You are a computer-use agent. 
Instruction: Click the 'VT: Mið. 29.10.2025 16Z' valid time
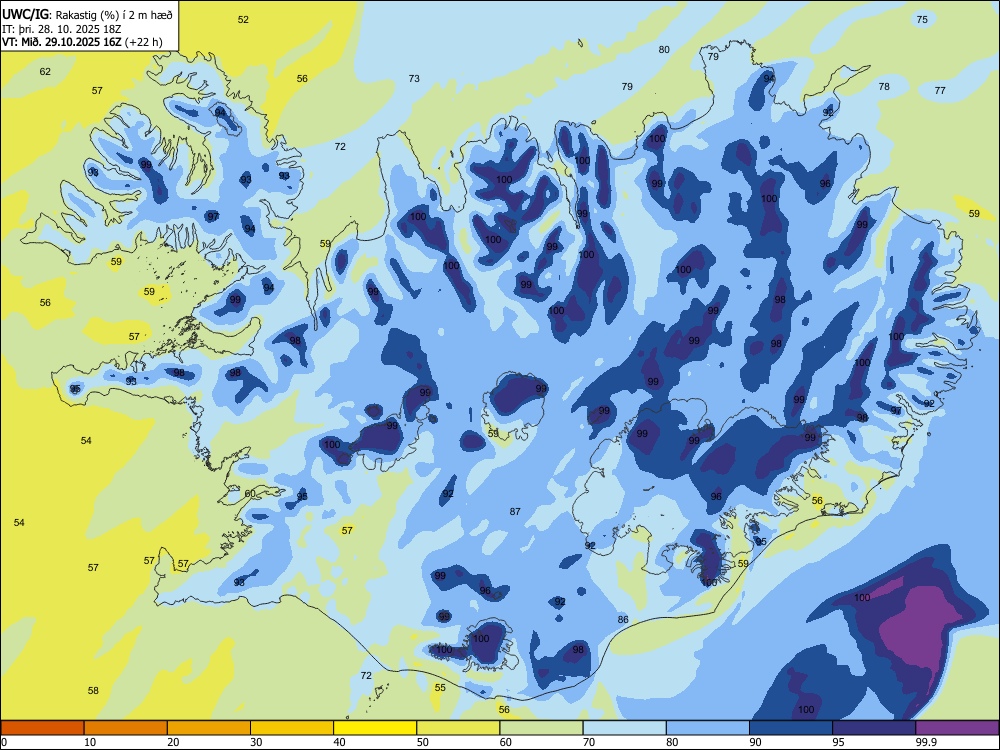[x=63, y=43]
